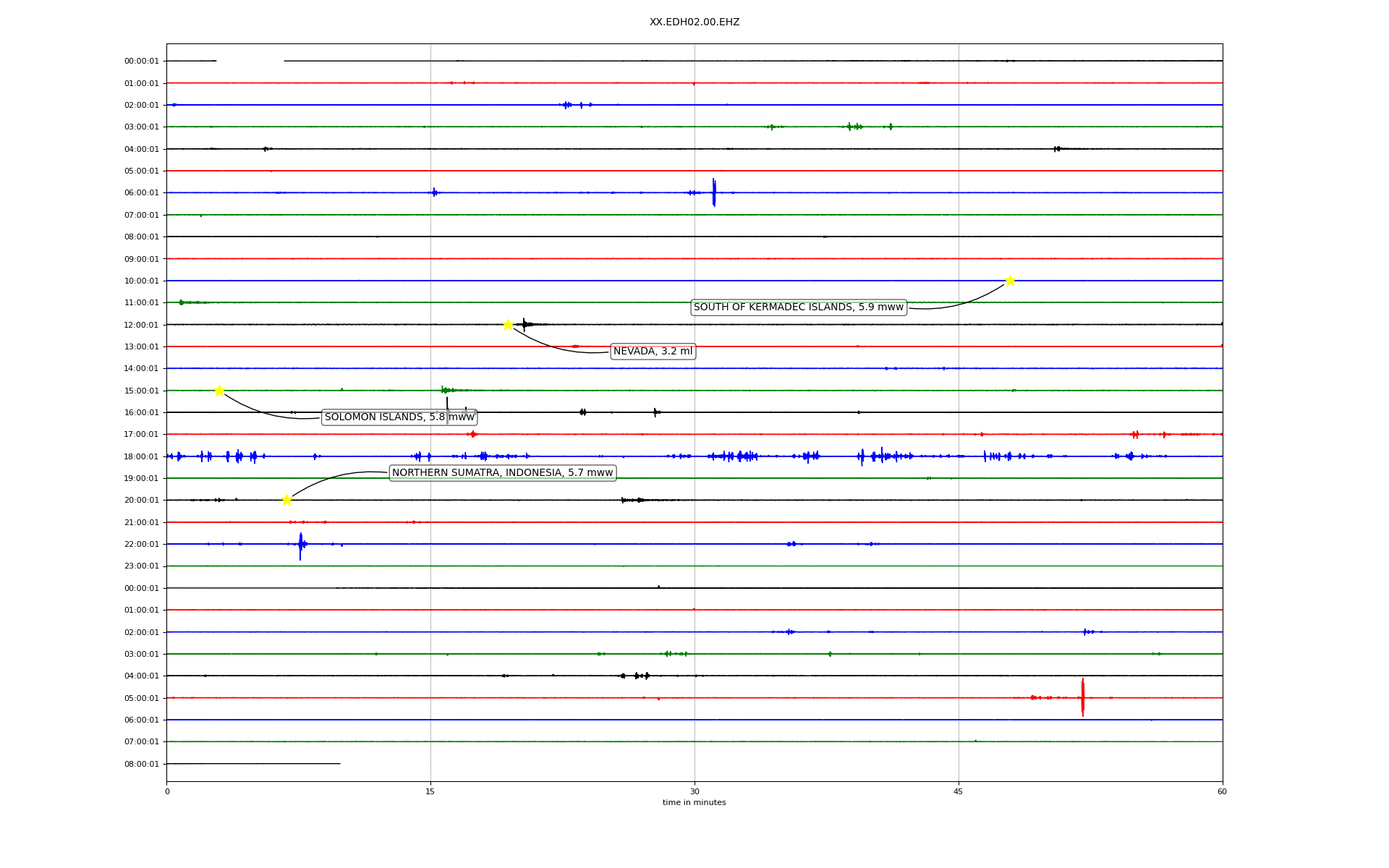Viewport: 1389px width, 868px height.
Task: Click the NORTHERN SUMATRA, INDONESIA, 5.7 mww label
Action: coord(502,473)
